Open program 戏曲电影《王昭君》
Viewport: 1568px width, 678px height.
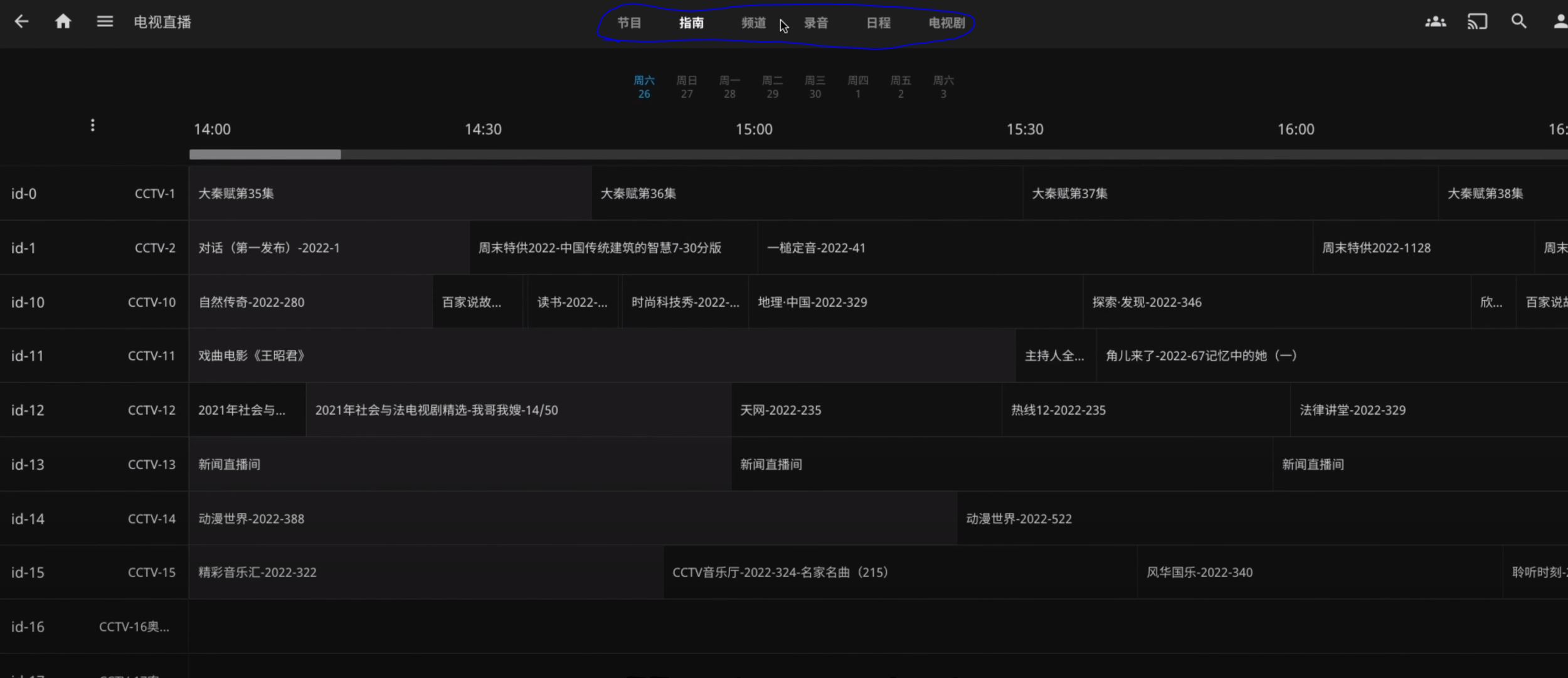602,356
